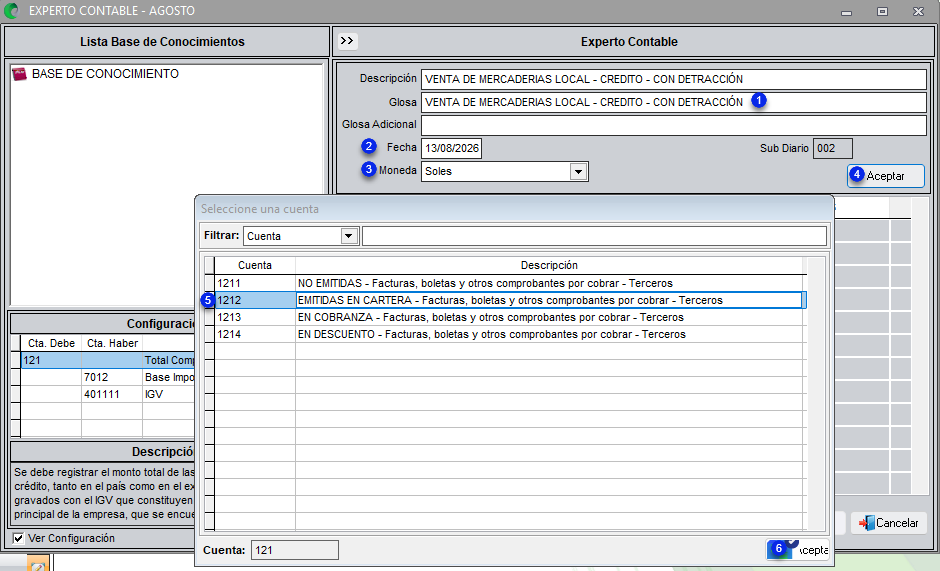Click the Total Comp cell in configuration table
Viewport: 940px width, 571px height.
[168, 360]
